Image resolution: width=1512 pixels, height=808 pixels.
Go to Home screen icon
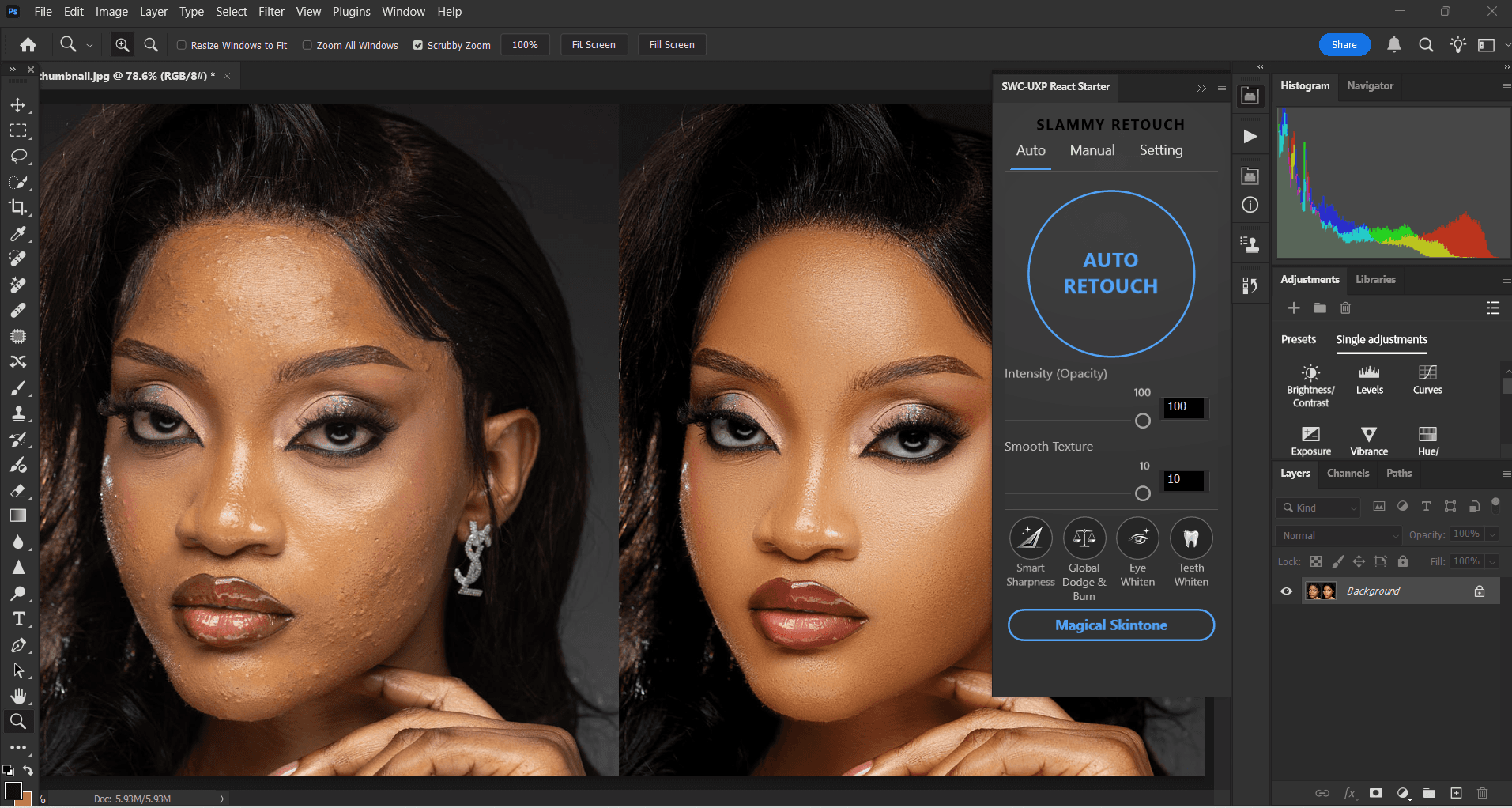pos(28,45)
